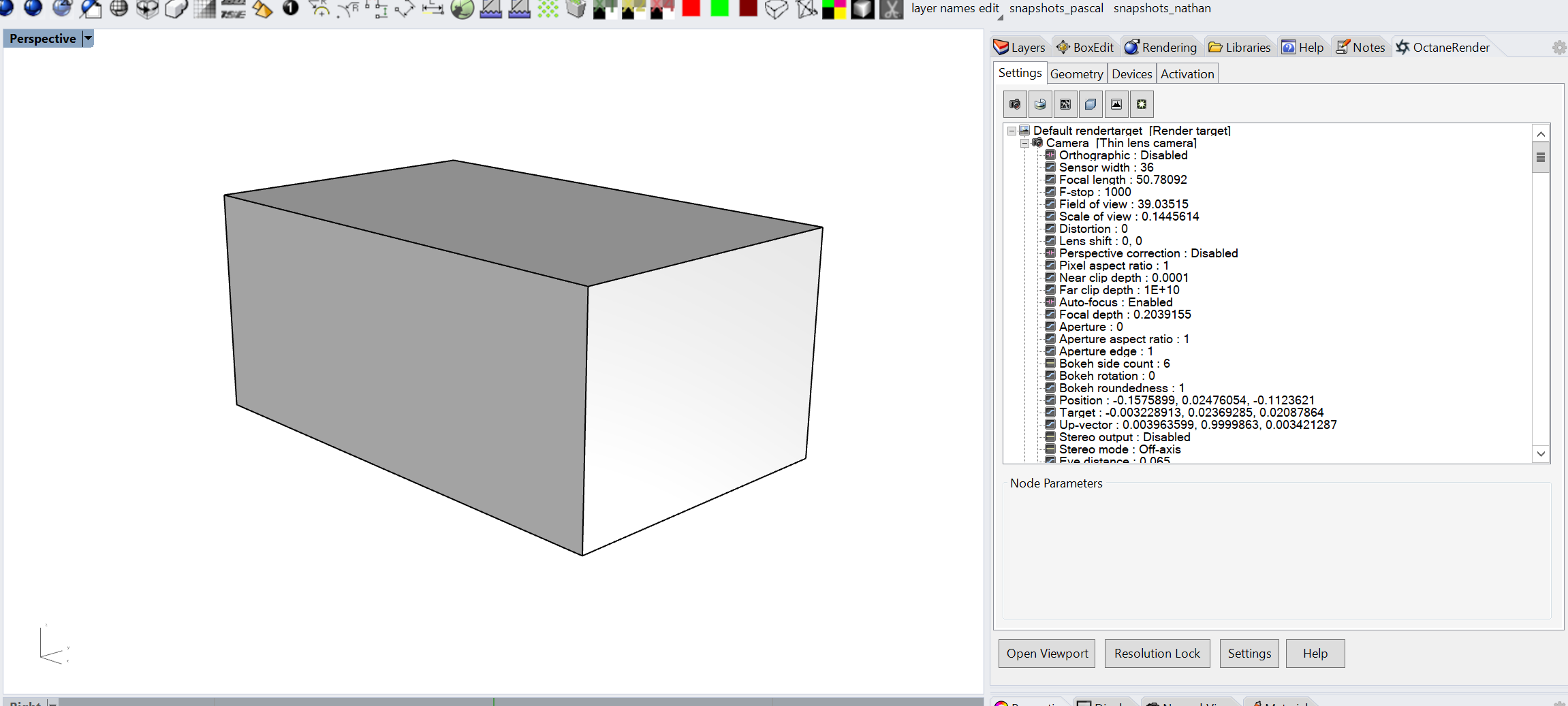The height and width of the screenshot is (706, 1568).
Task: Switch to the Libraries panel tab
Action: [x=1240, y=47]
